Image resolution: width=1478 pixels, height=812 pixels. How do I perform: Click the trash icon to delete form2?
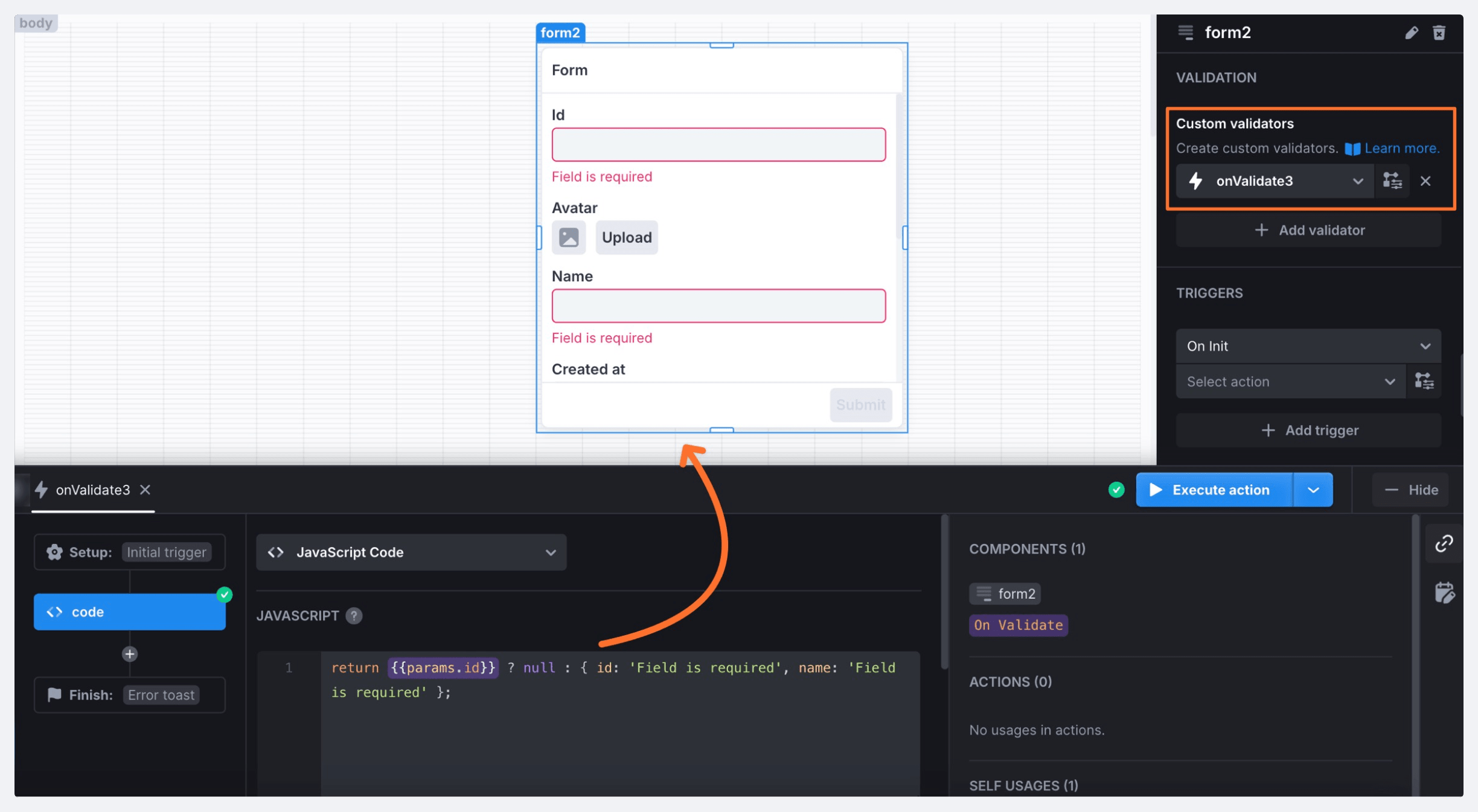(1439, 33)
